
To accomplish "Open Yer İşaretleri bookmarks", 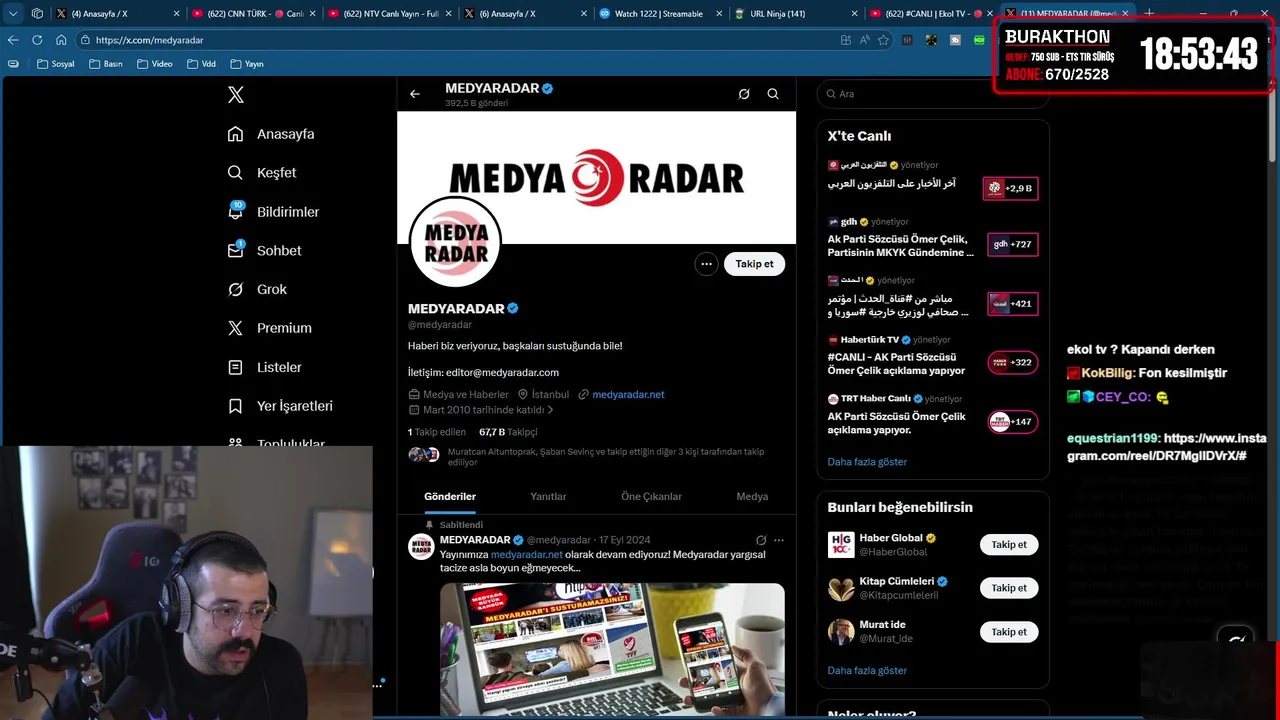I will [x=280, y=406].
